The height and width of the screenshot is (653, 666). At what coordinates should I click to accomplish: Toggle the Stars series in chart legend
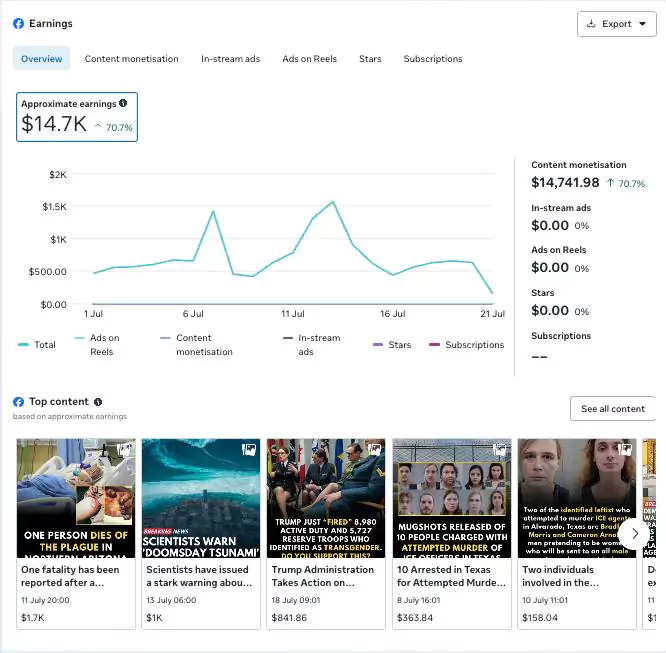tap(391, 345)
